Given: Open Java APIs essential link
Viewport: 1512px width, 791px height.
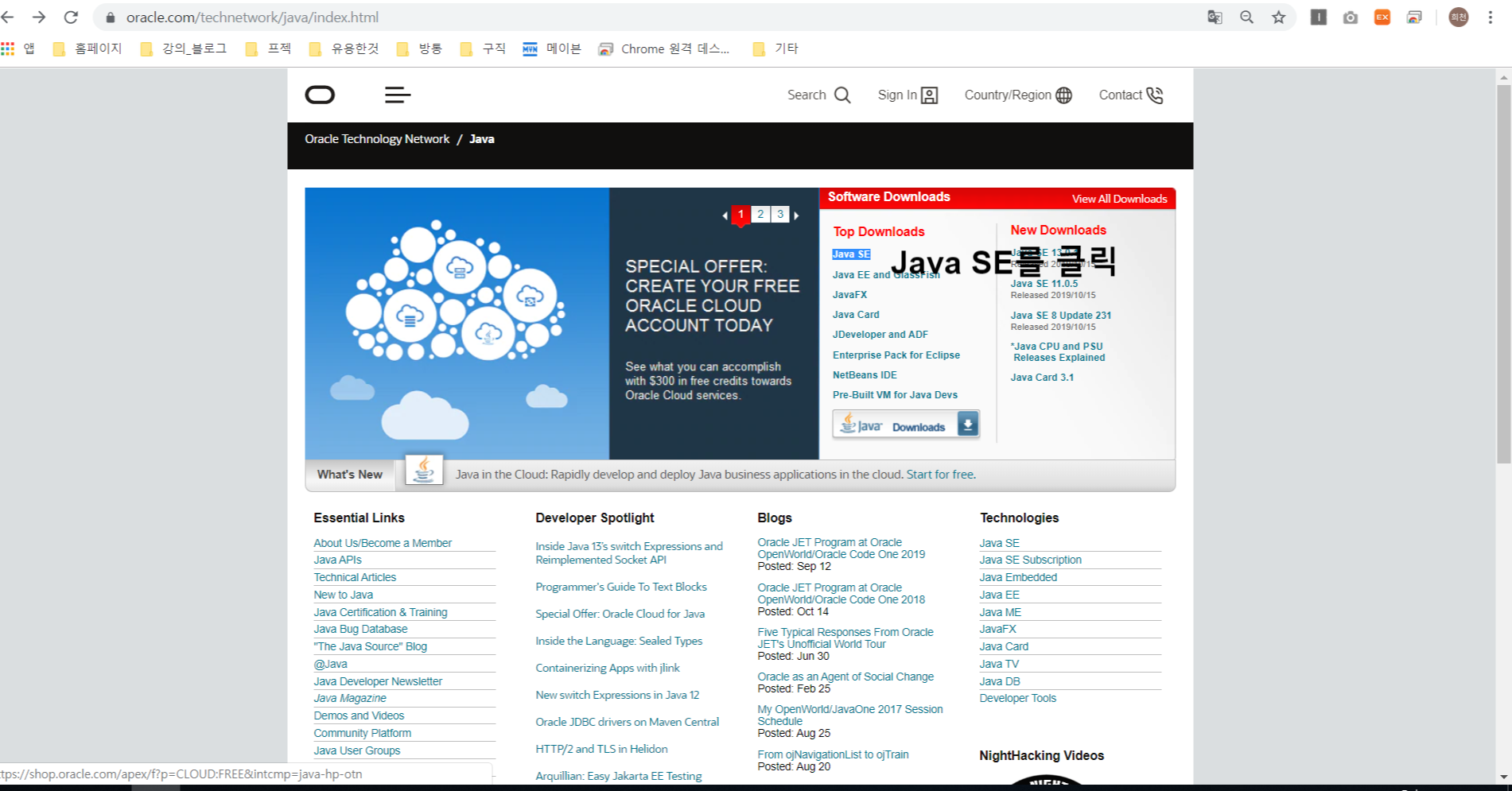Looking at the screenshot, I should pyautogui.click(x=337, y=560).
